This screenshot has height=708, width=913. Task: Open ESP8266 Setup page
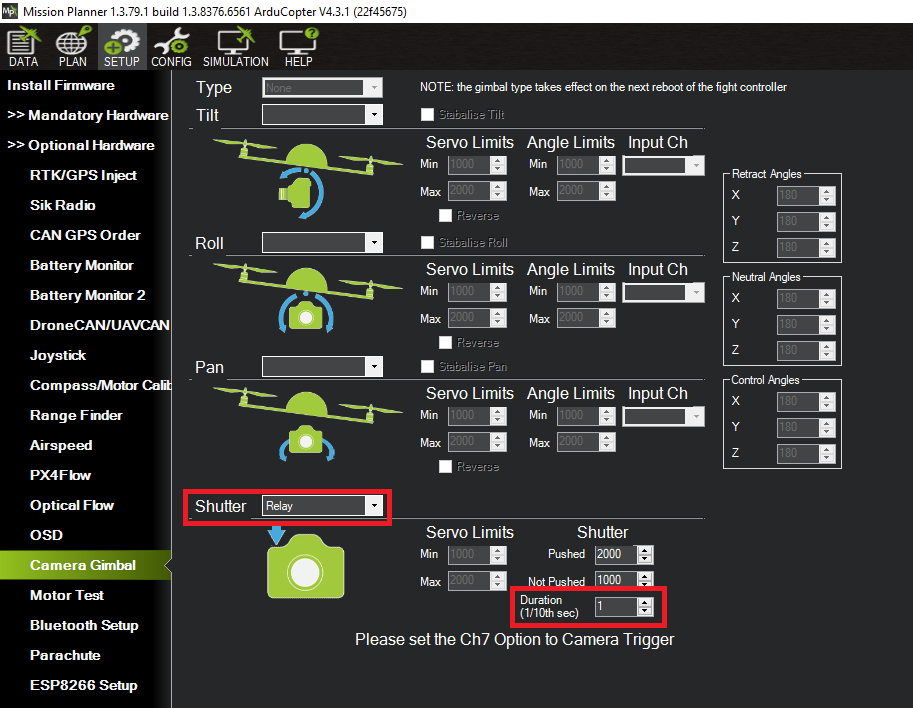[x=83, y=685]
